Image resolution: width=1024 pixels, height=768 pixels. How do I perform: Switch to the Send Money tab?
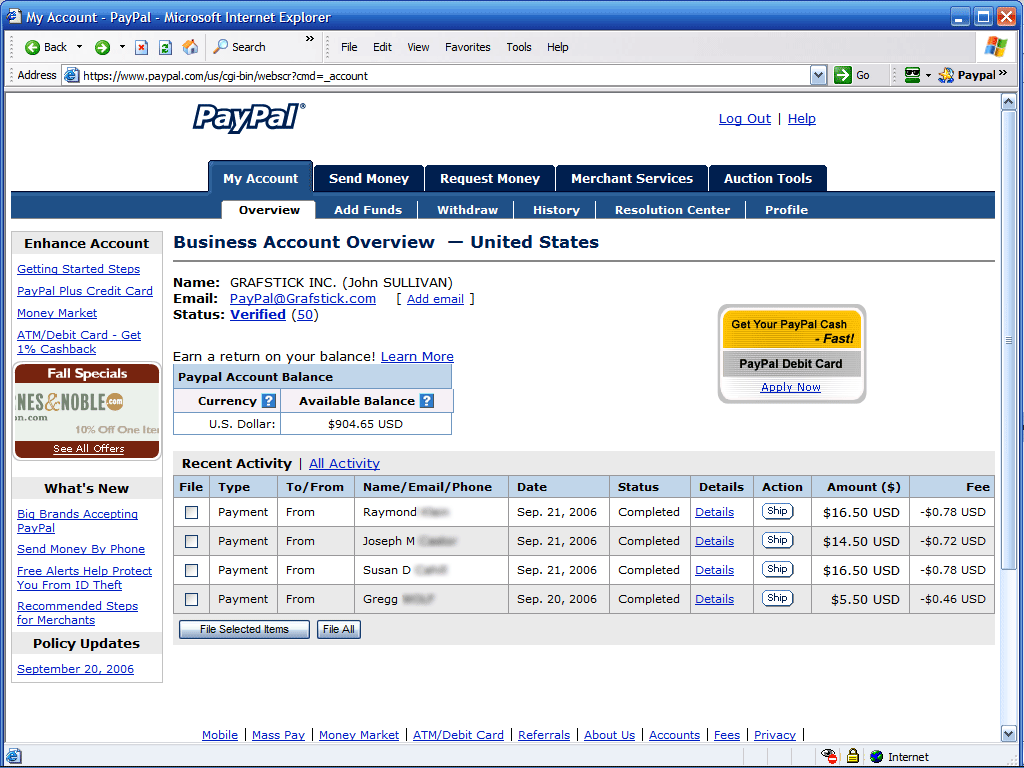[368, 178]
